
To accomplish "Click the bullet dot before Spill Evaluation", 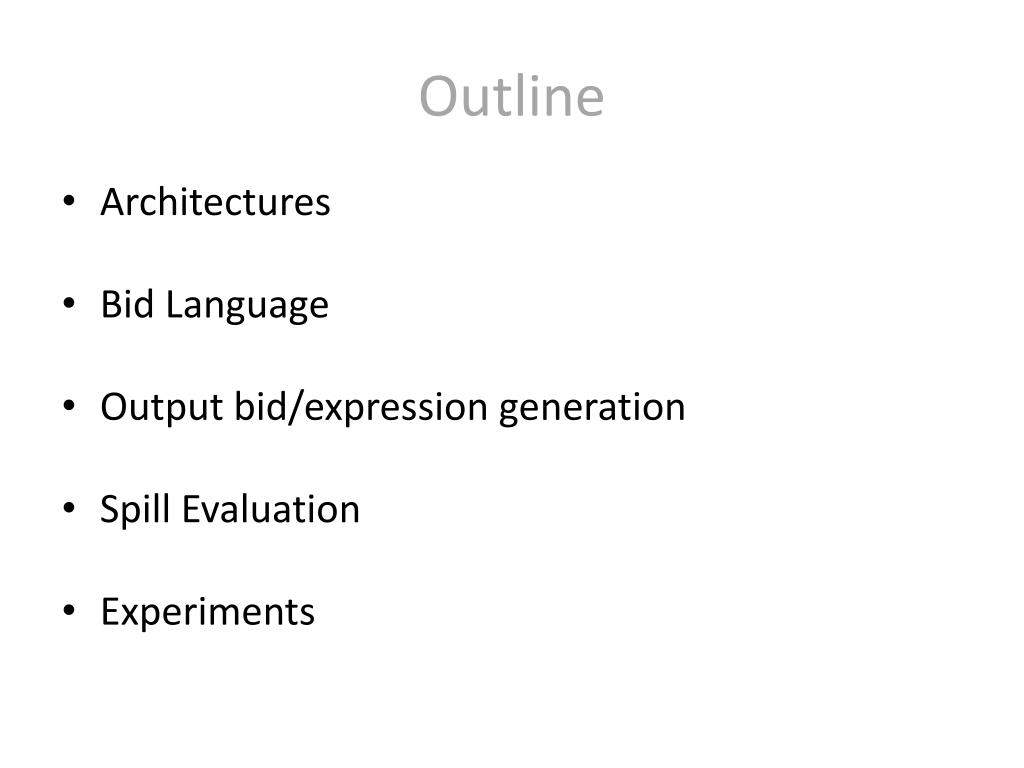I will pyautogui.click(x=69, y=509).
